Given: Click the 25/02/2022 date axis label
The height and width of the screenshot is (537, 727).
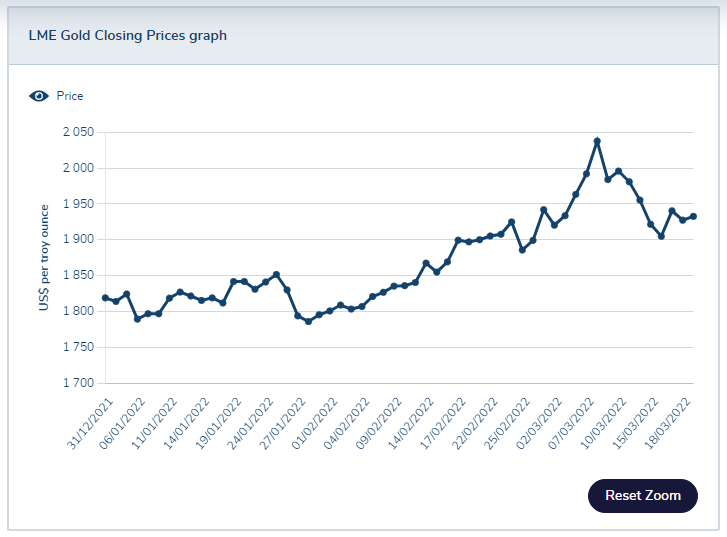Looking at the screenshot, I should 507,418.
